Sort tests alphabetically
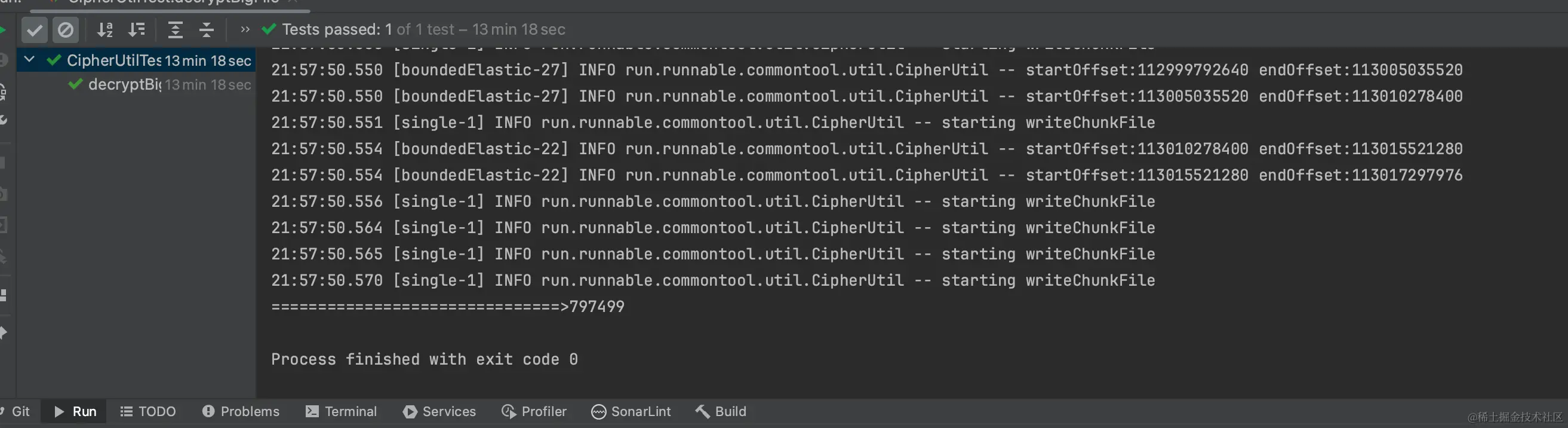1568x428 pixels. click(x=104, y=29)
